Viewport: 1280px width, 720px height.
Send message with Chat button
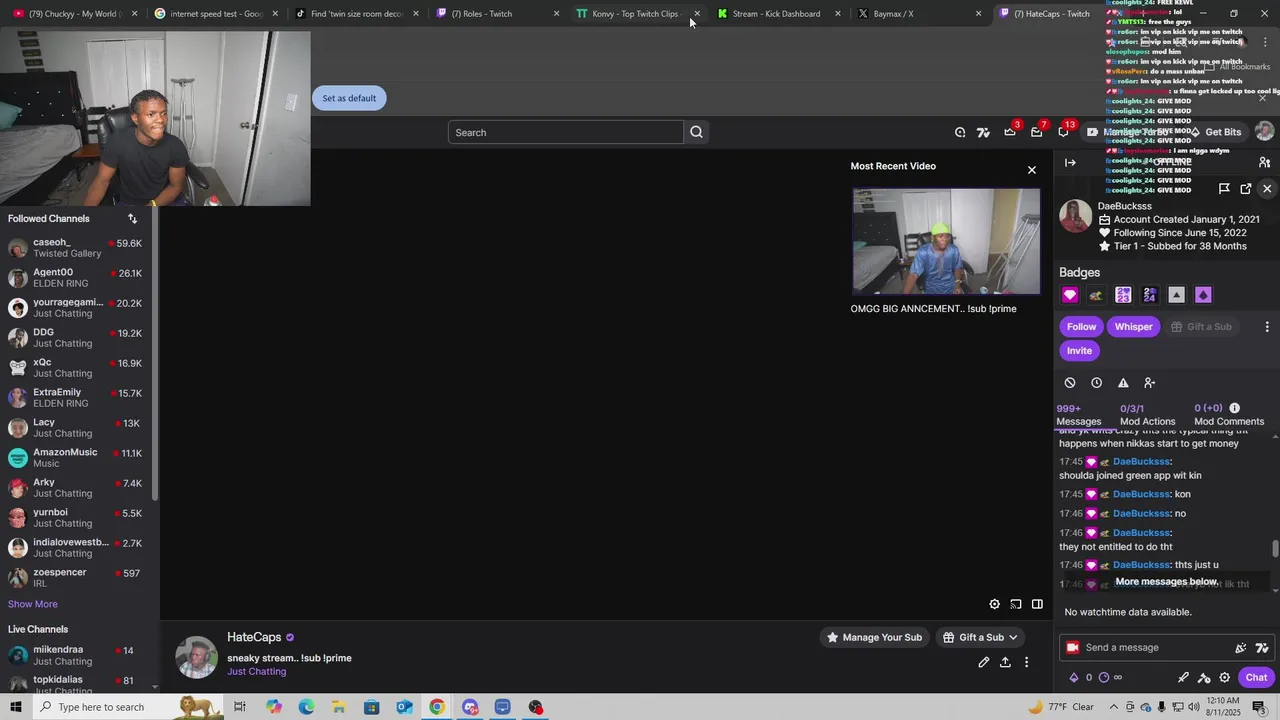pos(1256,677)
